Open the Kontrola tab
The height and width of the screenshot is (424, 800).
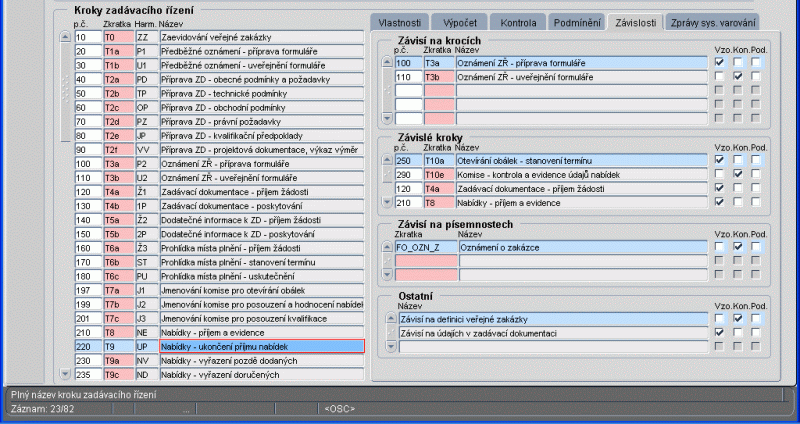click(x=518, y=23)
